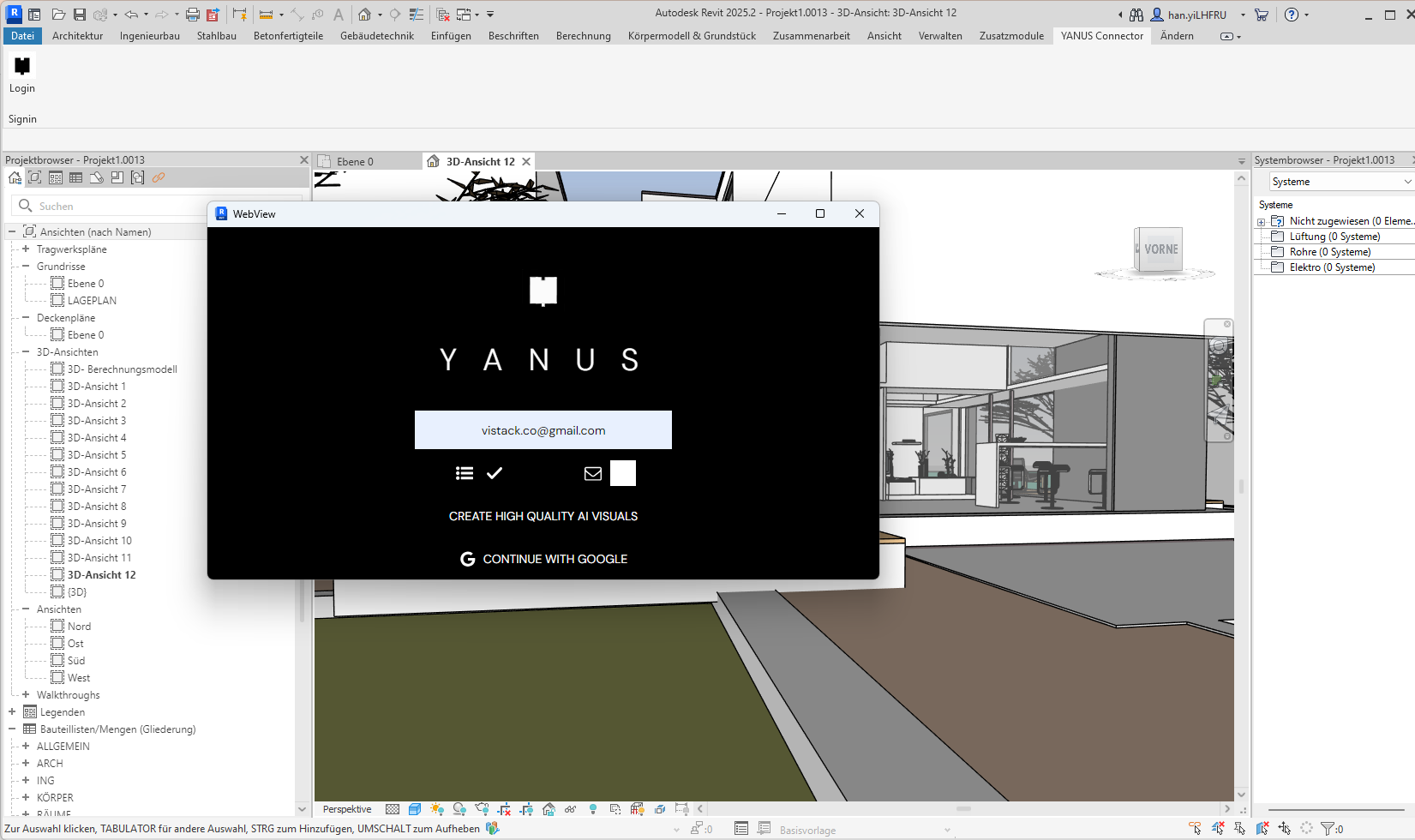Click the Text tool 'A' icon
This screenshot has width=1415, height=840.
[x=339, y=15]
